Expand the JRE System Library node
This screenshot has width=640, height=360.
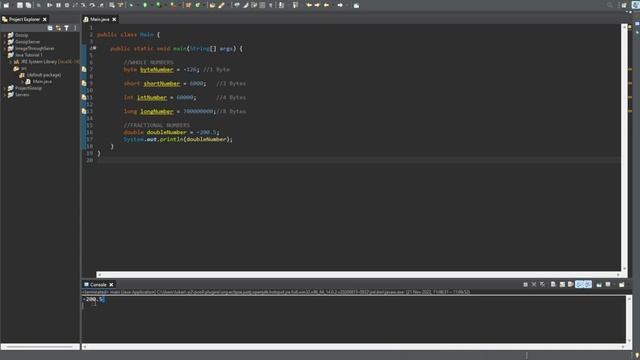pos(11,62)
